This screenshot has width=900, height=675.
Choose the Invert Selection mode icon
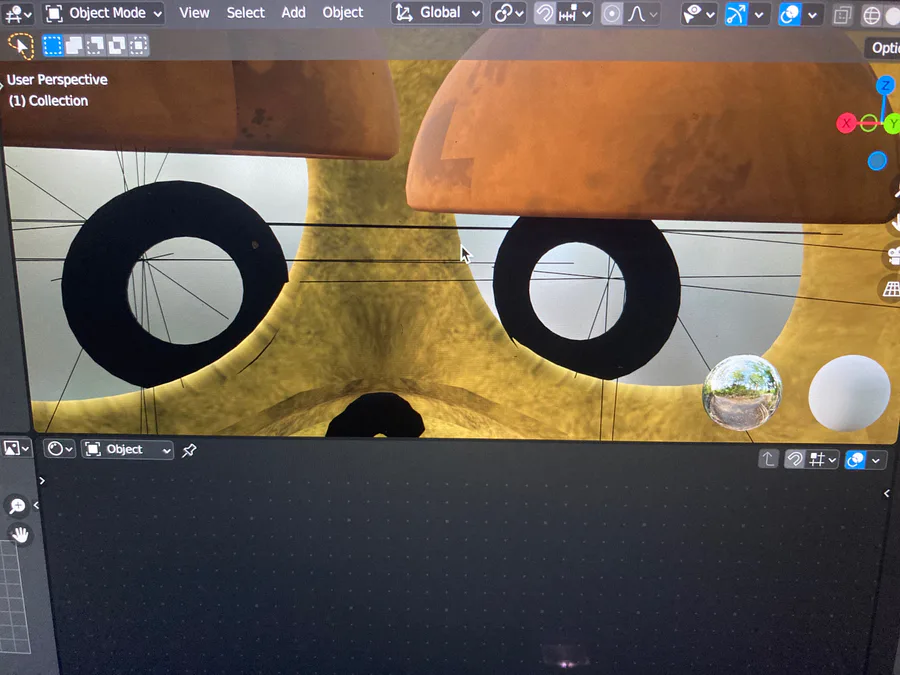[x=117, y=46]
